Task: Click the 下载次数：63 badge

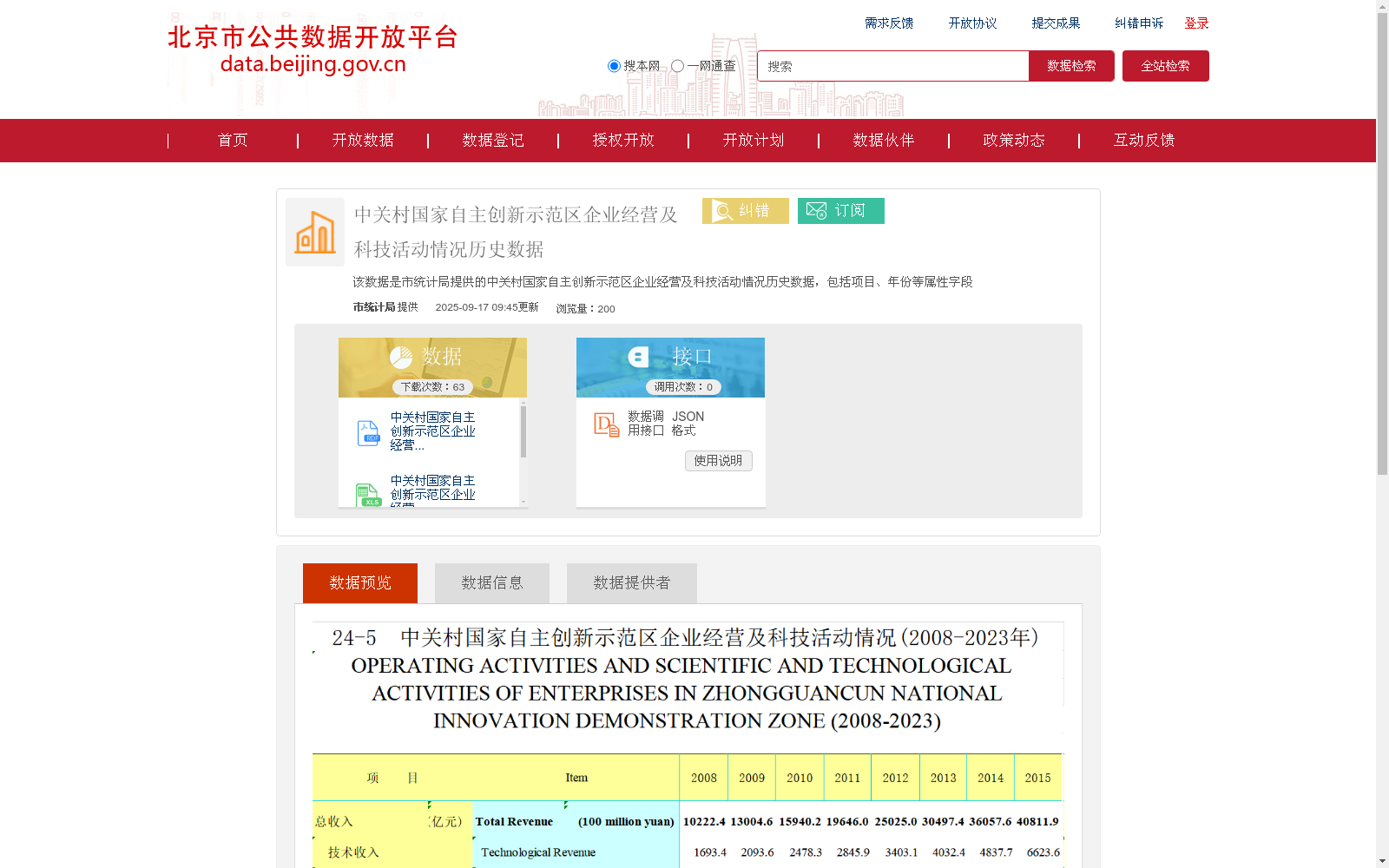Action: pos(432,387)
